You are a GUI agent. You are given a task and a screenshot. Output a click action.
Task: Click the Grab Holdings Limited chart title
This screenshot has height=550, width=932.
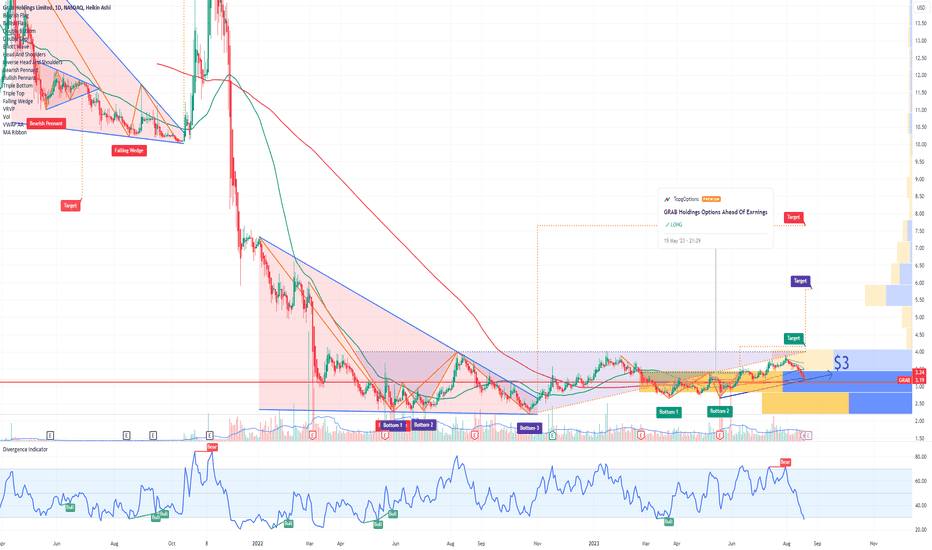pyautogui.click(x=56, y=8)
